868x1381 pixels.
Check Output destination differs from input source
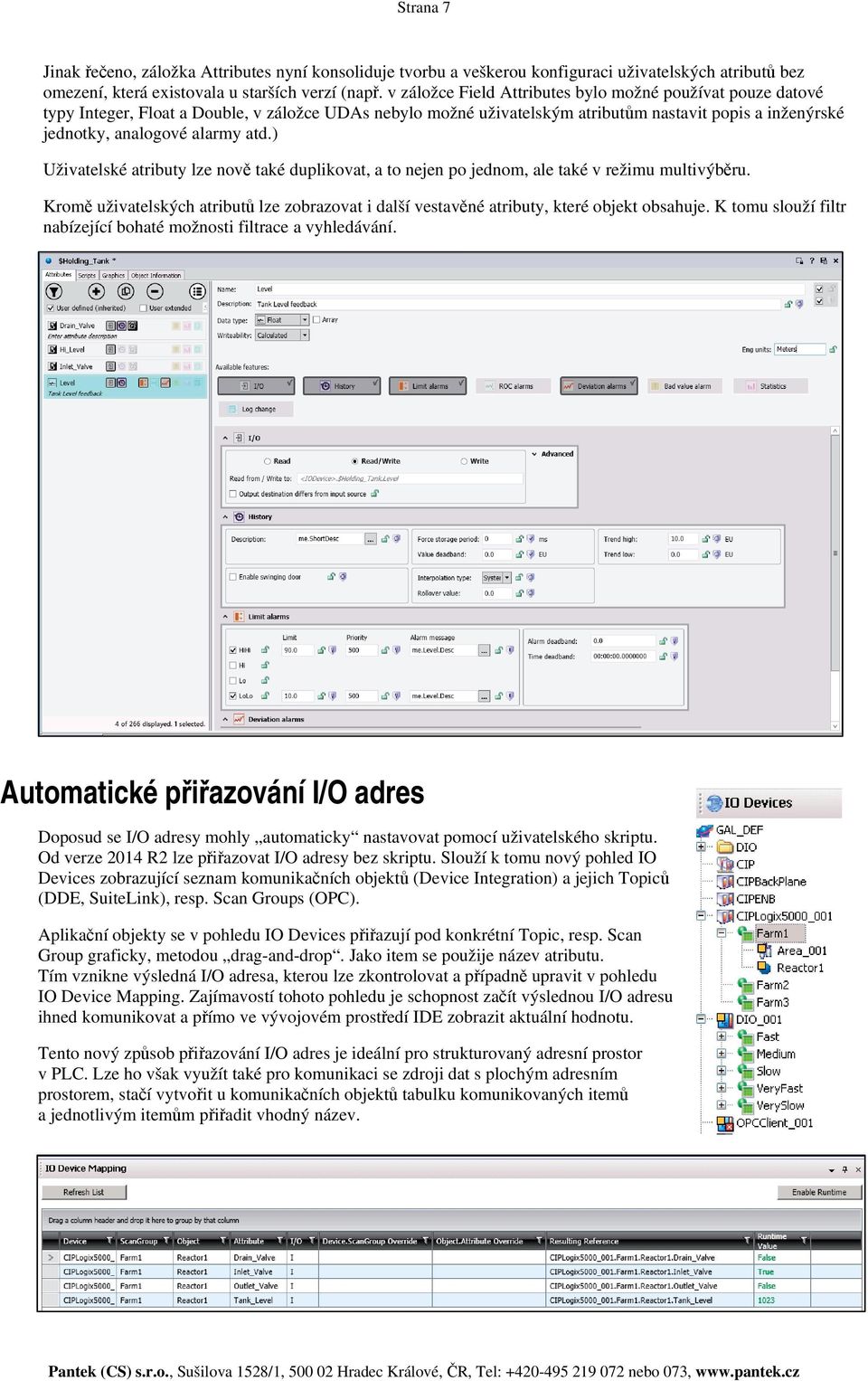(x=232, y=494)
